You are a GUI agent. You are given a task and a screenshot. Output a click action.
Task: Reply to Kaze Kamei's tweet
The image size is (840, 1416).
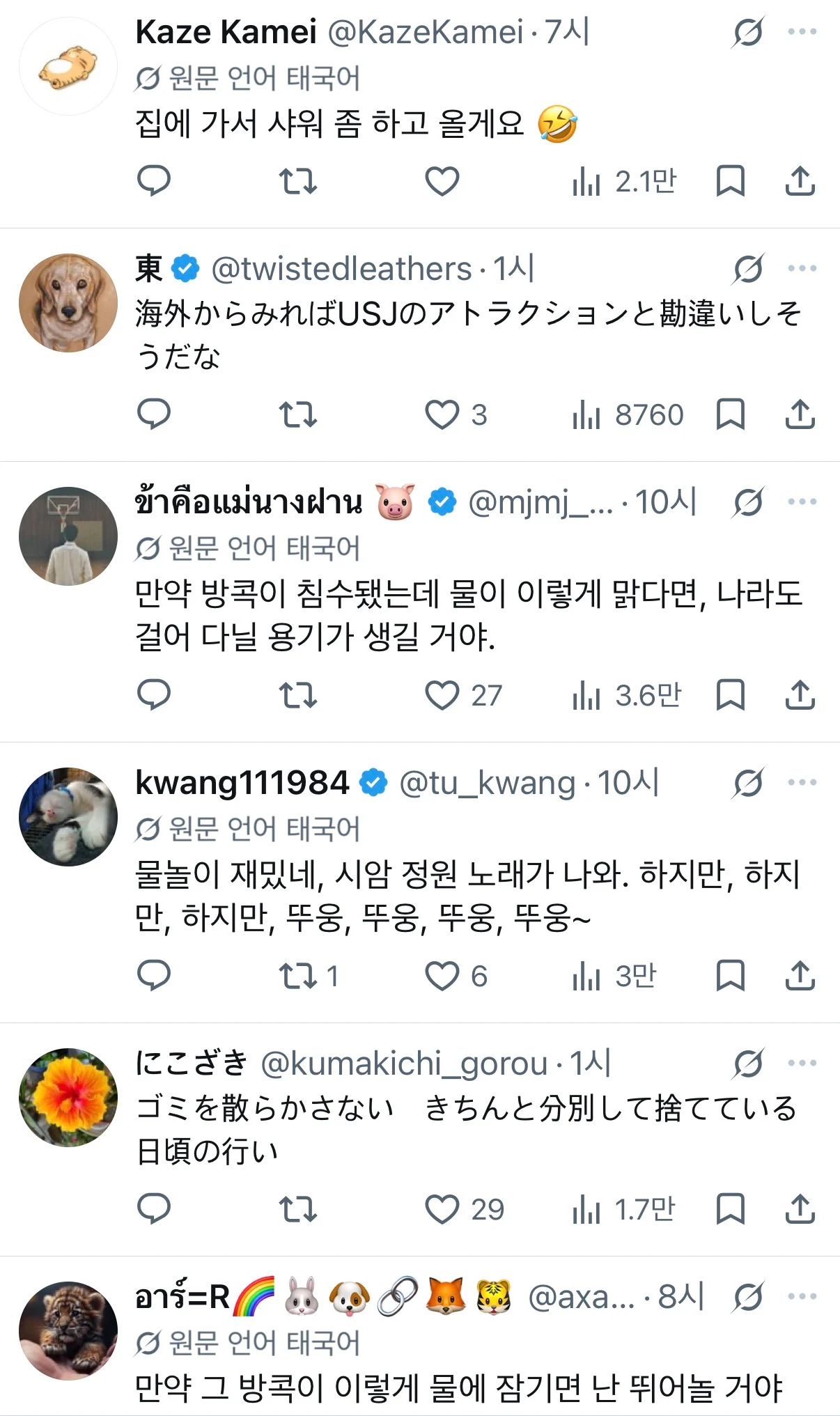(x=154, y=181)
